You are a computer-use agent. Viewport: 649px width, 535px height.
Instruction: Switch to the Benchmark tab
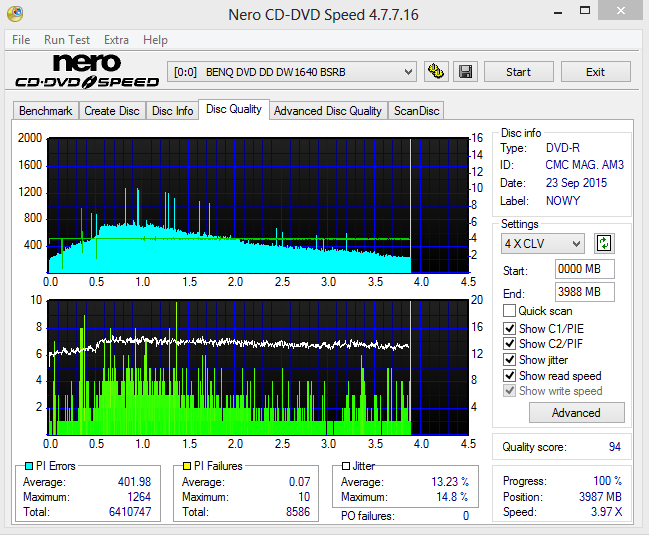46,111
